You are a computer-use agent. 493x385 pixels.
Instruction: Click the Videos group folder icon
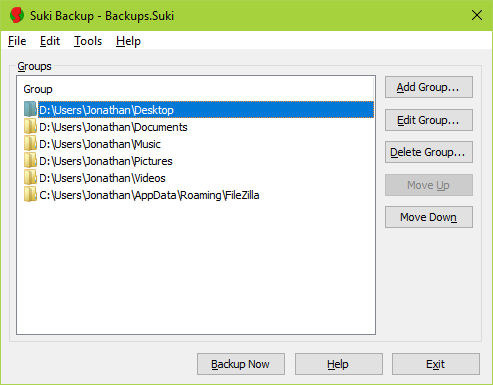30,177
